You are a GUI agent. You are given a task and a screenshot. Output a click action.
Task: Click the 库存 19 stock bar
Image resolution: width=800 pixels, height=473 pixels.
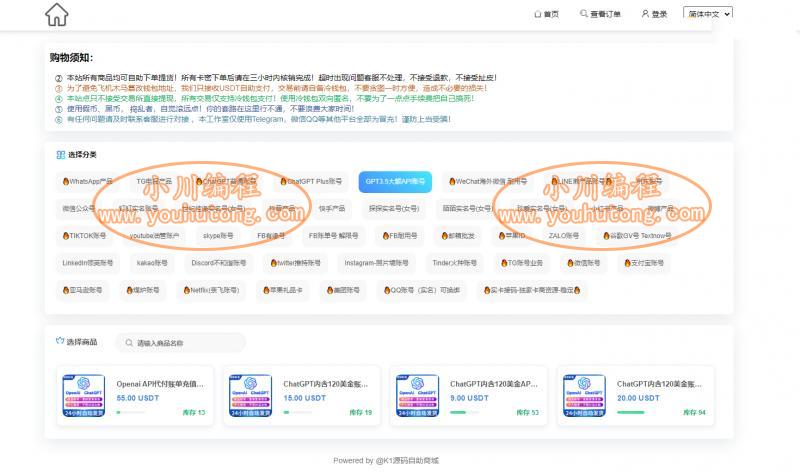tap(297, 412)
